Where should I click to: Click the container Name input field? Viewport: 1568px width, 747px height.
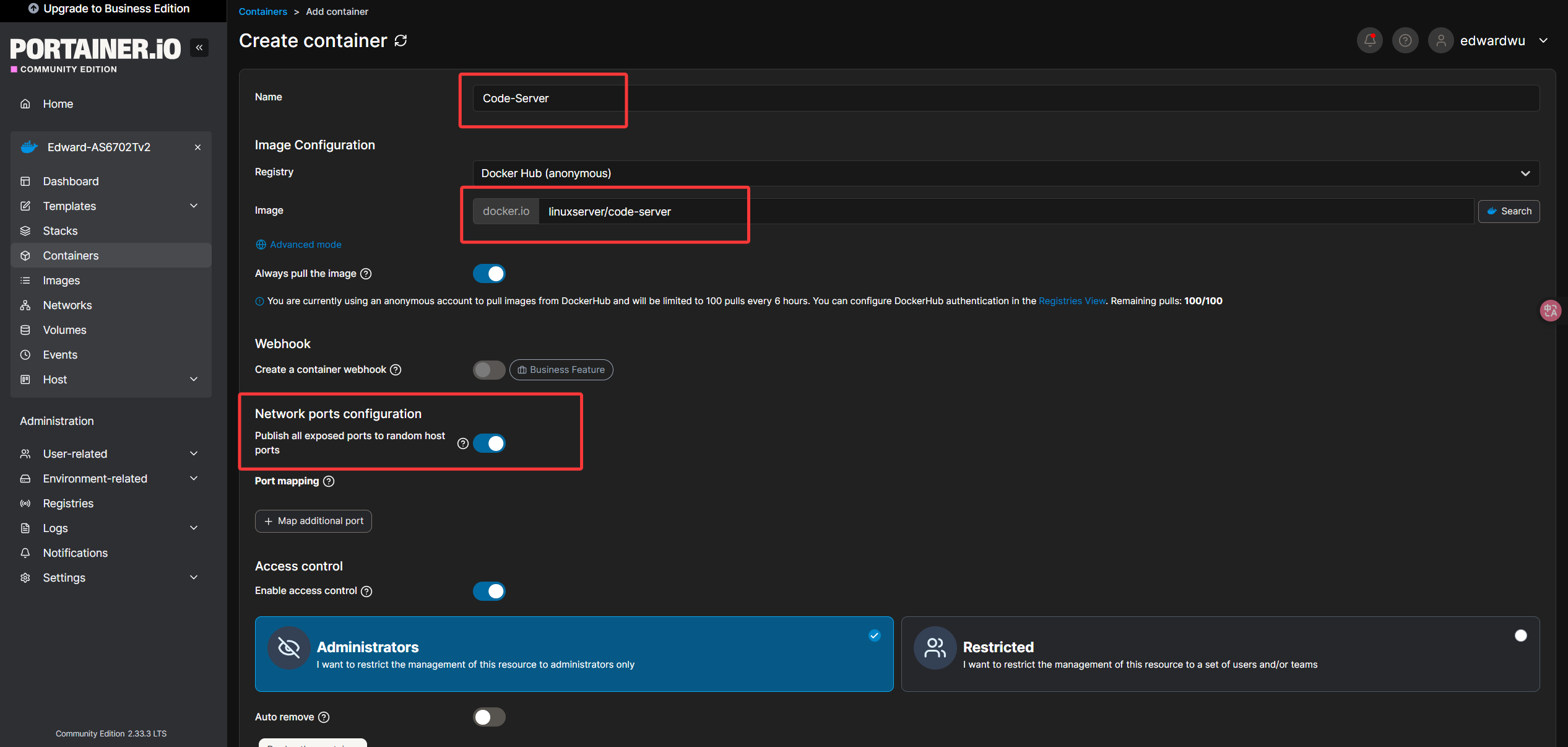click(x=1005, y=98)
